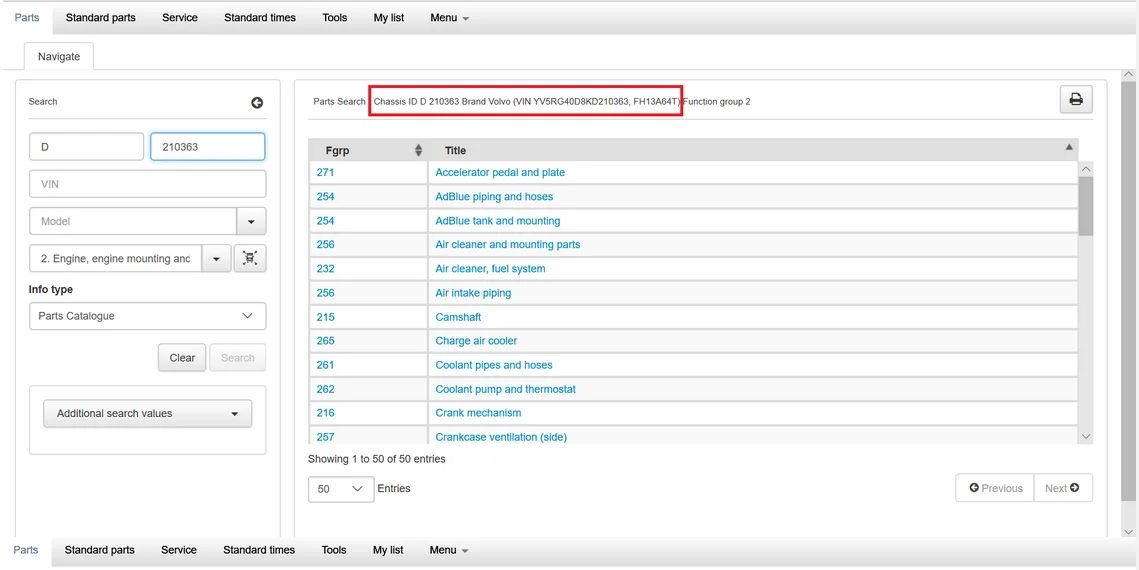Collapse search panel with back arrow icon
Screen dimensions: 1139x570
click(257, 102)
